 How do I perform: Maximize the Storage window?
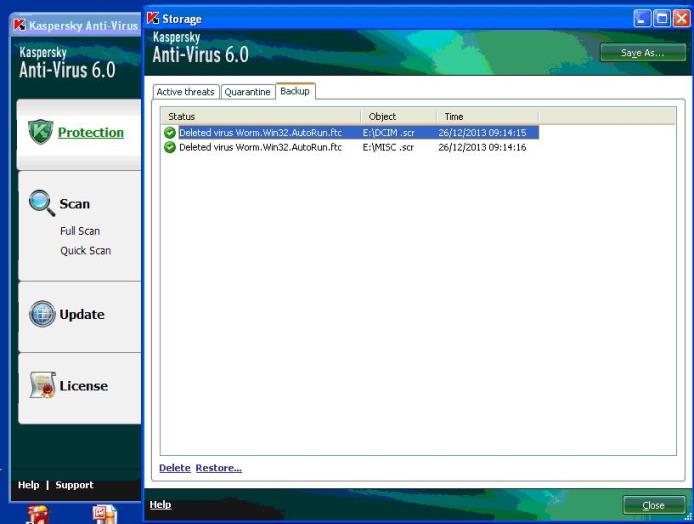(662, 19)
